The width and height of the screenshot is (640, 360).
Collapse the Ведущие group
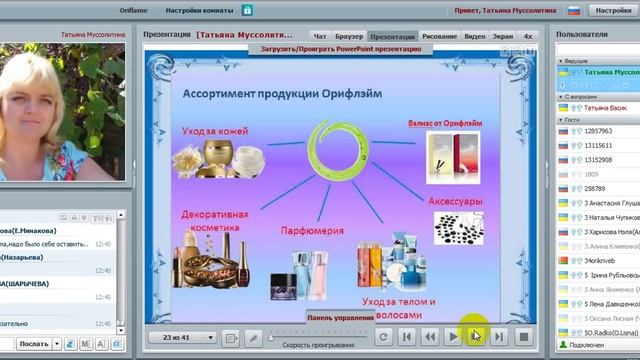point(561,61)
